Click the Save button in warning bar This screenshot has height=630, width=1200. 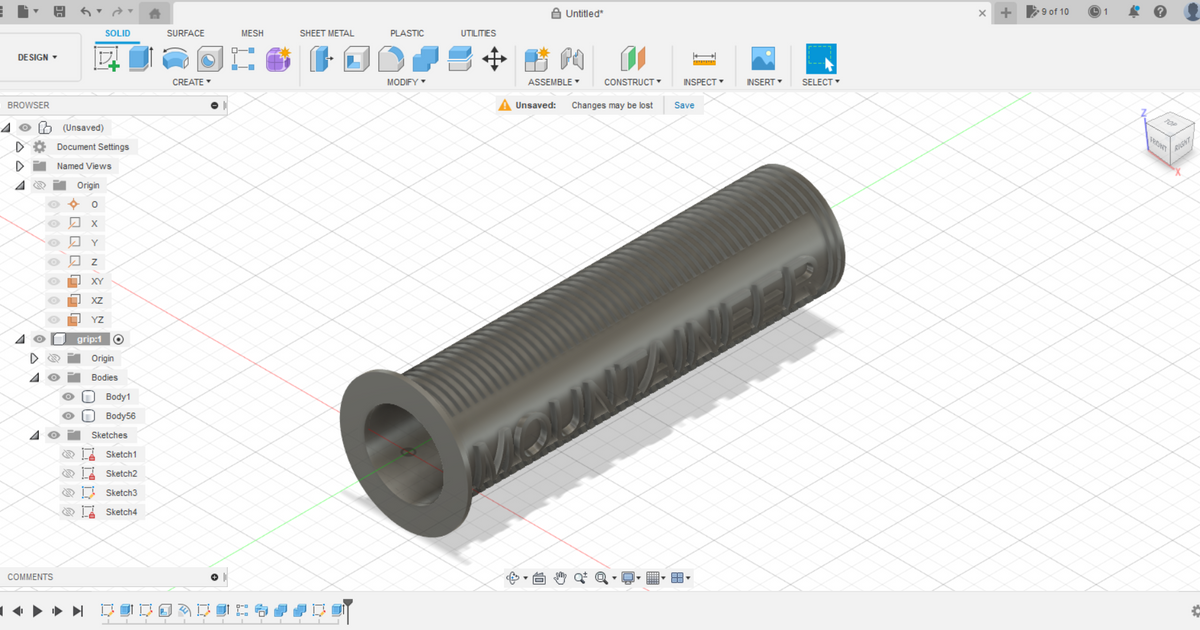coord(683,104)
